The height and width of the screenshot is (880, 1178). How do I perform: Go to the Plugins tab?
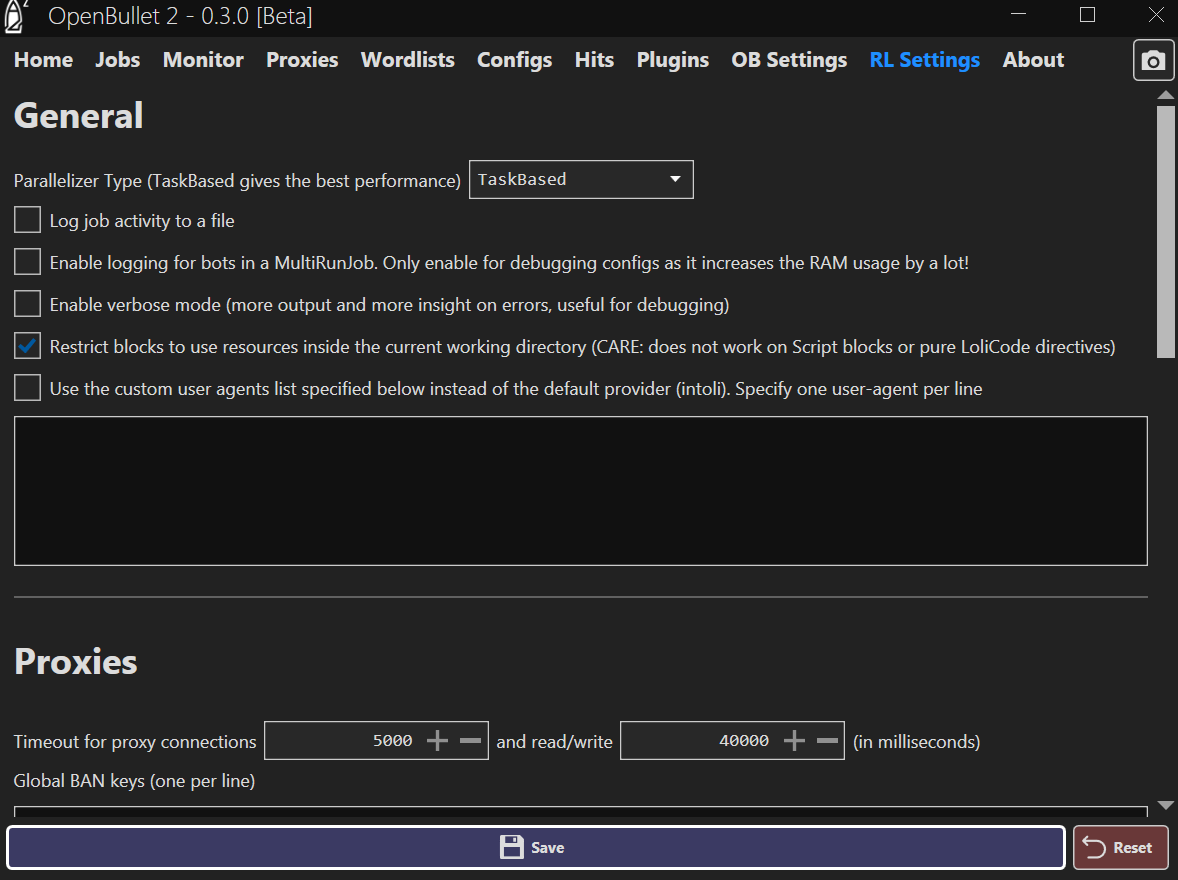pos(672,60)
